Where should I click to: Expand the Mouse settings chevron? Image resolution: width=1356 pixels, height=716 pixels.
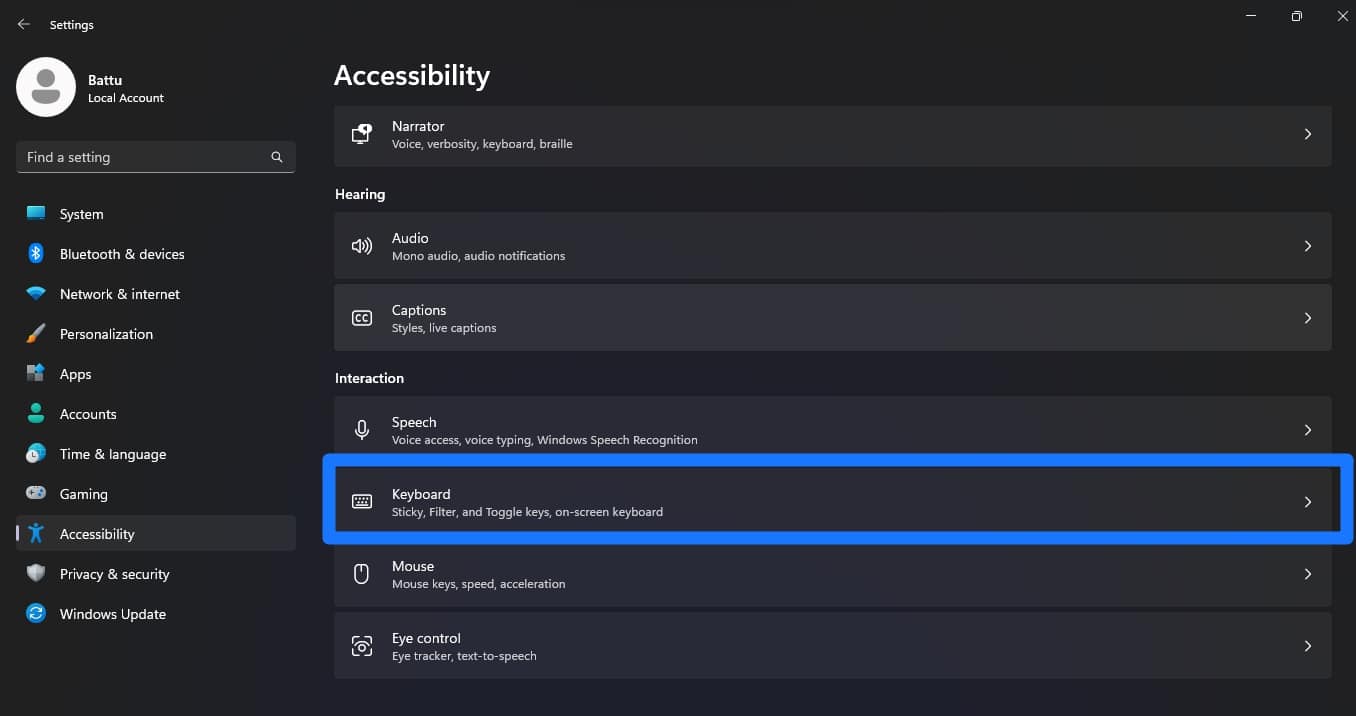[1308, 573]
